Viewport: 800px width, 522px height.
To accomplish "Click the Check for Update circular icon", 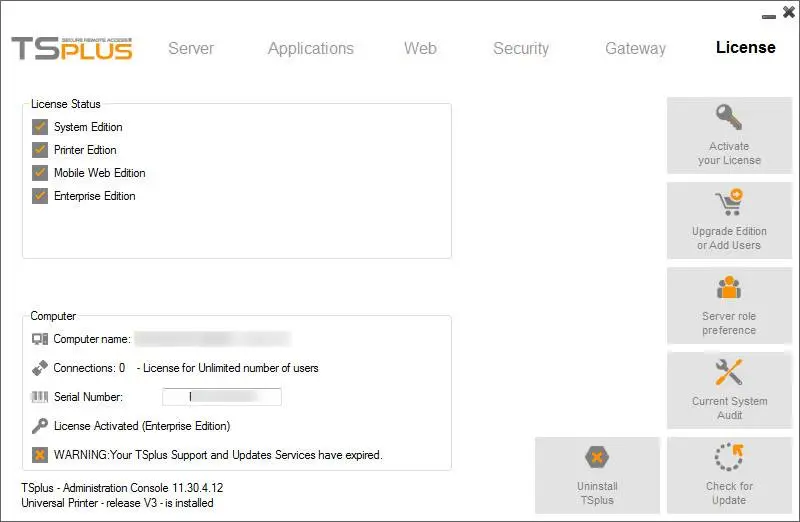I will (x=729, y=457).
